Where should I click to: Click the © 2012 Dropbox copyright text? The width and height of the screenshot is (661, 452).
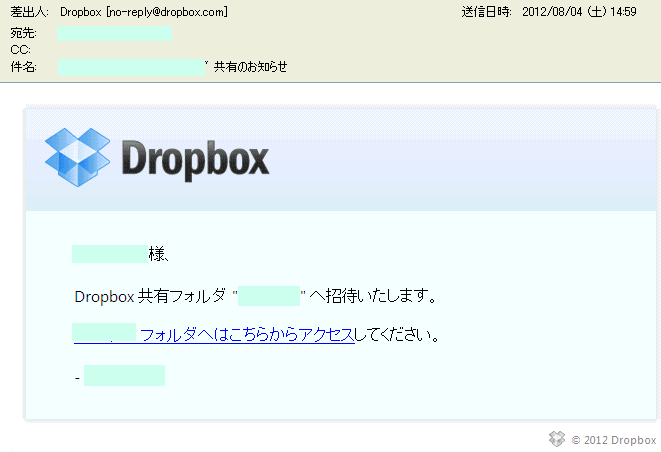614,440
